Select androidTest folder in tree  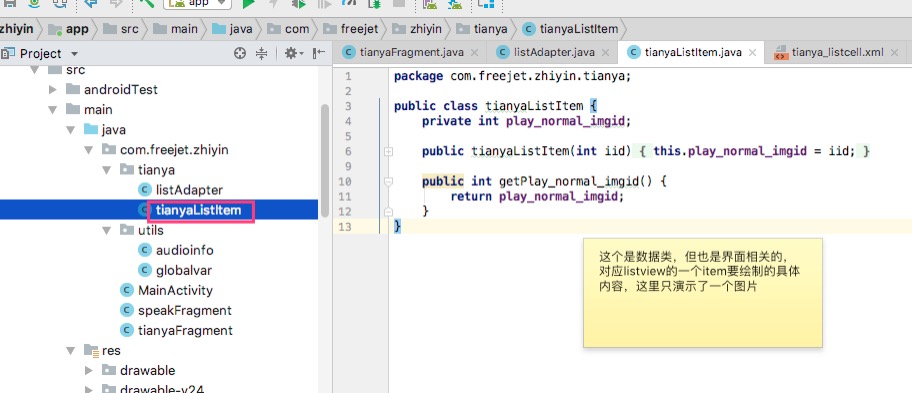coord(112,90)
